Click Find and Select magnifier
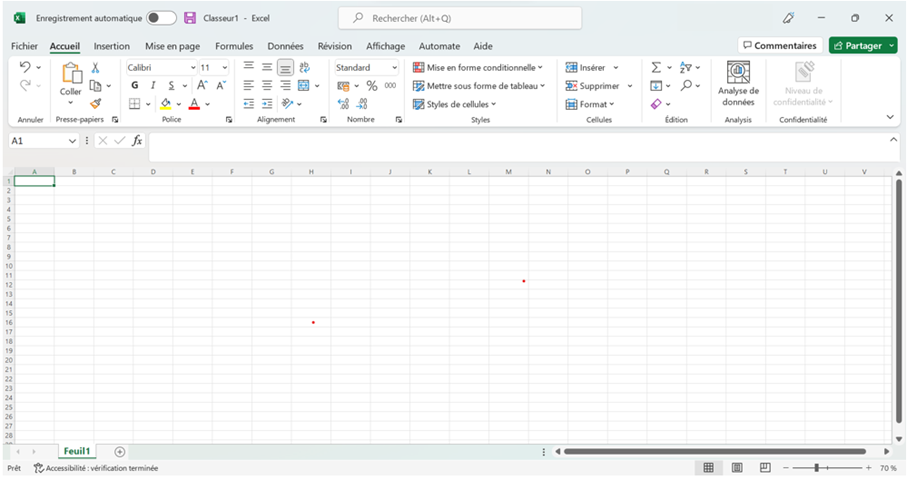This screenshot has width=907, height=480. click(x=686, y=86)
